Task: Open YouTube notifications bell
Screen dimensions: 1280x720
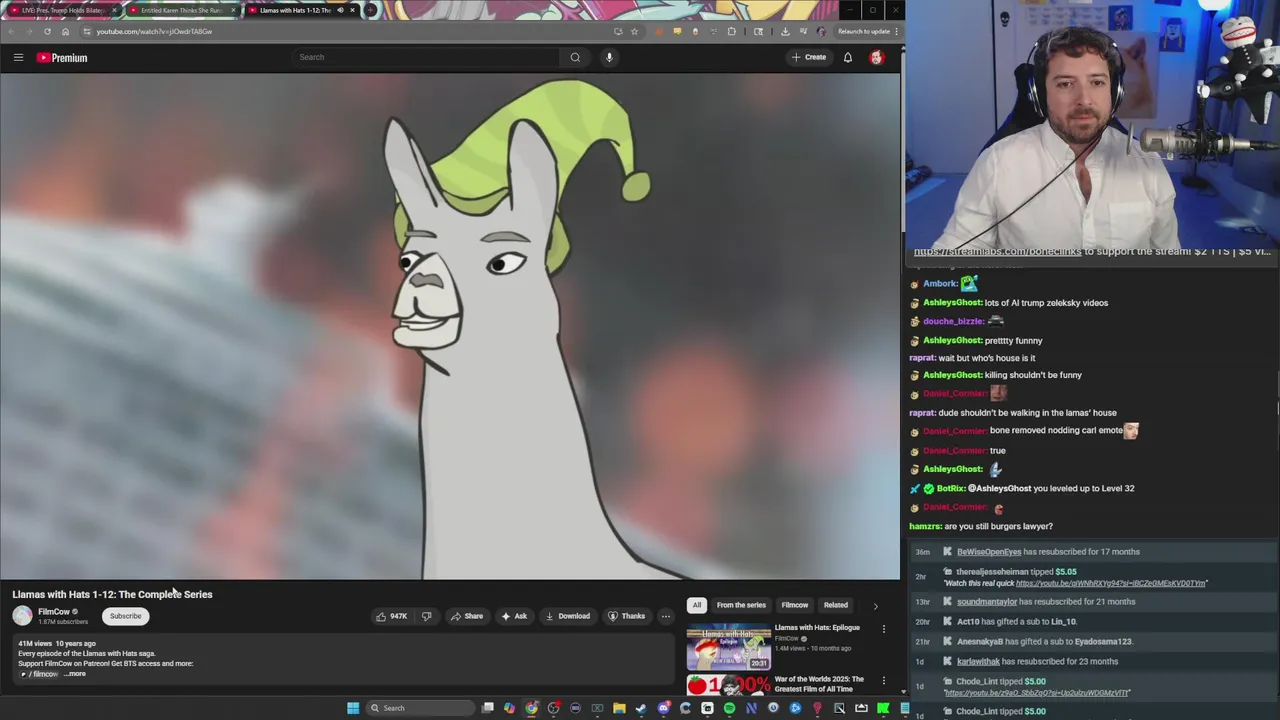Action: (x=847, y=57)
